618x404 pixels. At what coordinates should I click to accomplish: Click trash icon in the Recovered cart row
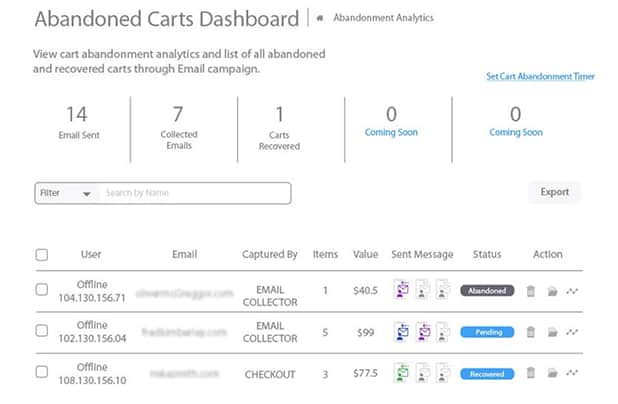click(x=531, y=373)
